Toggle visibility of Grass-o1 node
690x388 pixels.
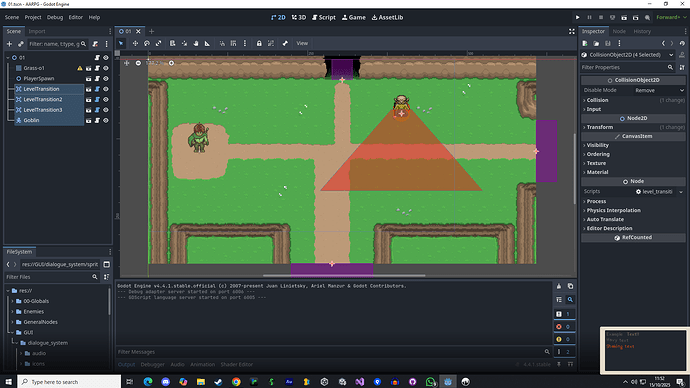[106, 68]
